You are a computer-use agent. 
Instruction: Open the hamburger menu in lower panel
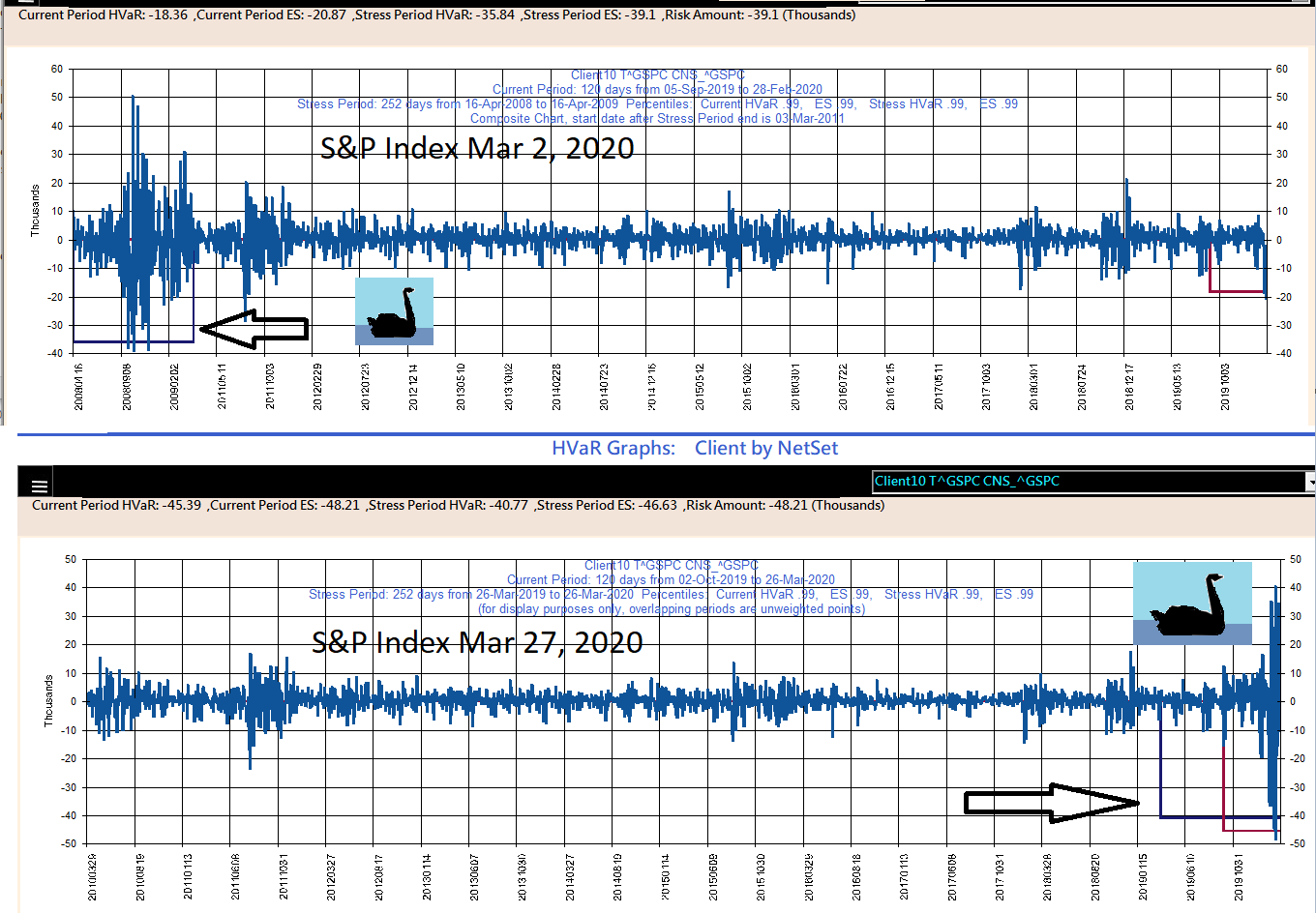(x=39, y=486)
